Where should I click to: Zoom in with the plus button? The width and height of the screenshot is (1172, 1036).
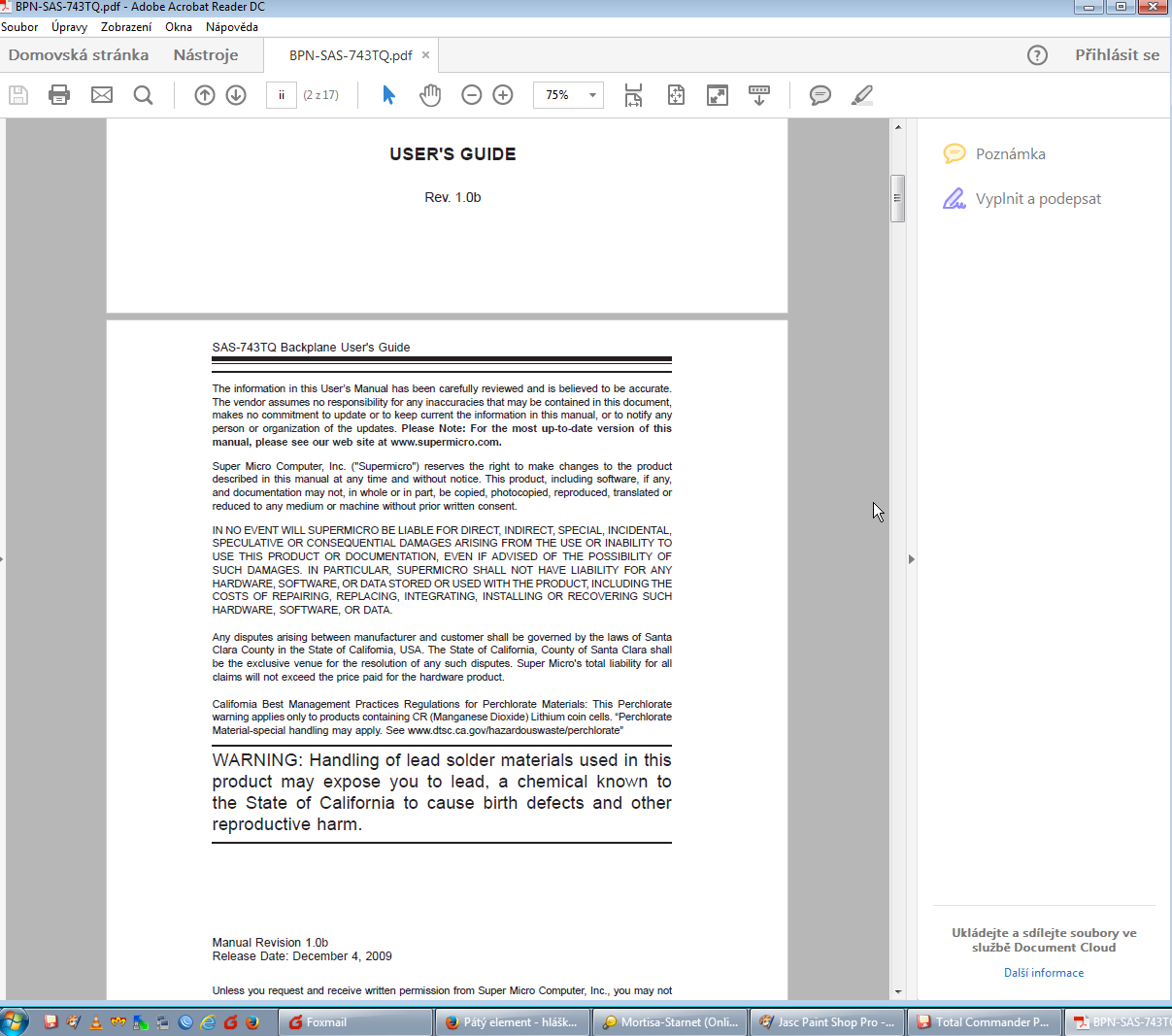pos(503,95)
